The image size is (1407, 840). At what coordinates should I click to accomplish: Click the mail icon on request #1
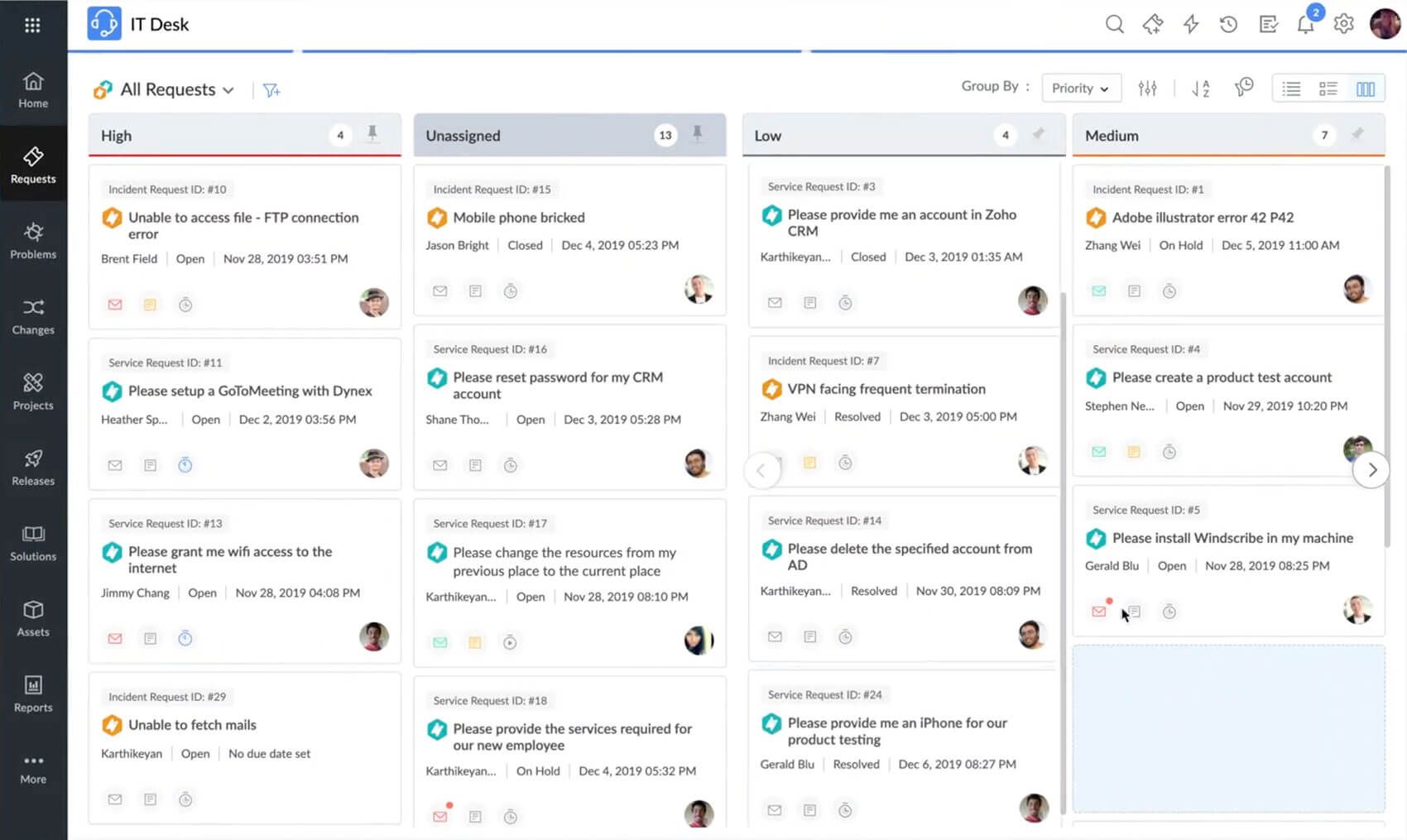click(x=1098, y=291)
